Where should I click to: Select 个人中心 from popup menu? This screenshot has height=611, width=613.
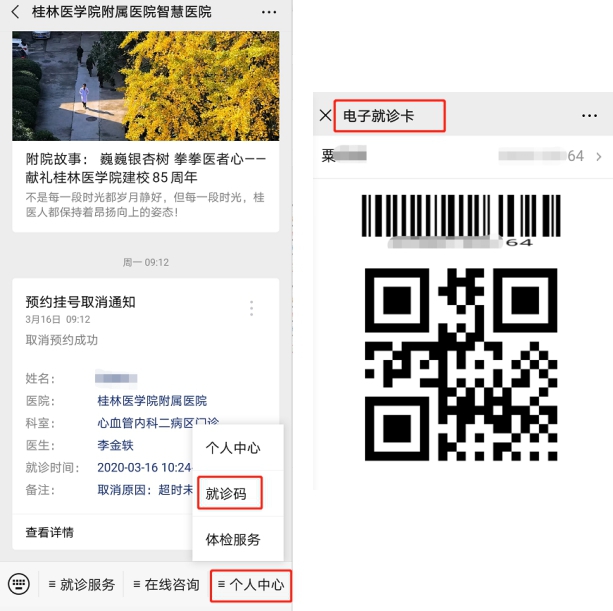click(x=233, y=447)
